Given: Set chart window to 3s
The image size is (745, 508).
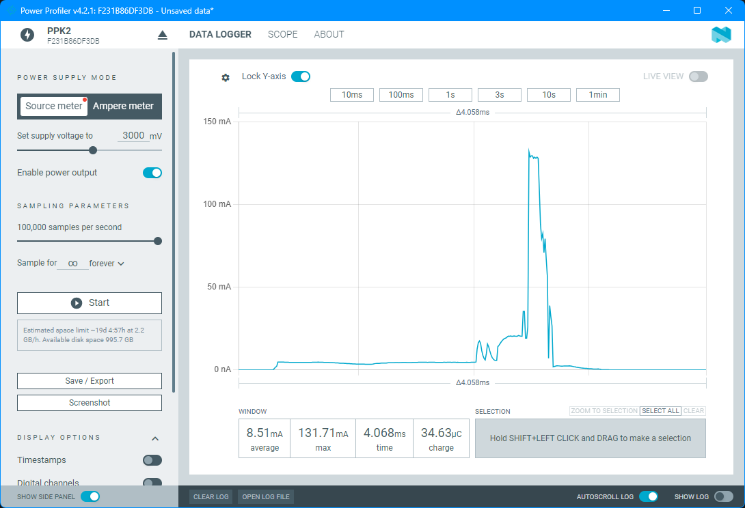Looking at the screenshot, I should pos(499,95).
